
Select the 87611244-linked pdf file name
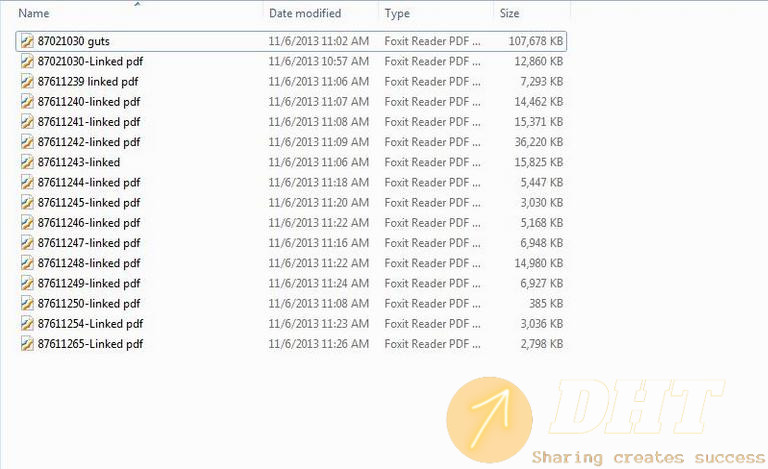point(89,183)
